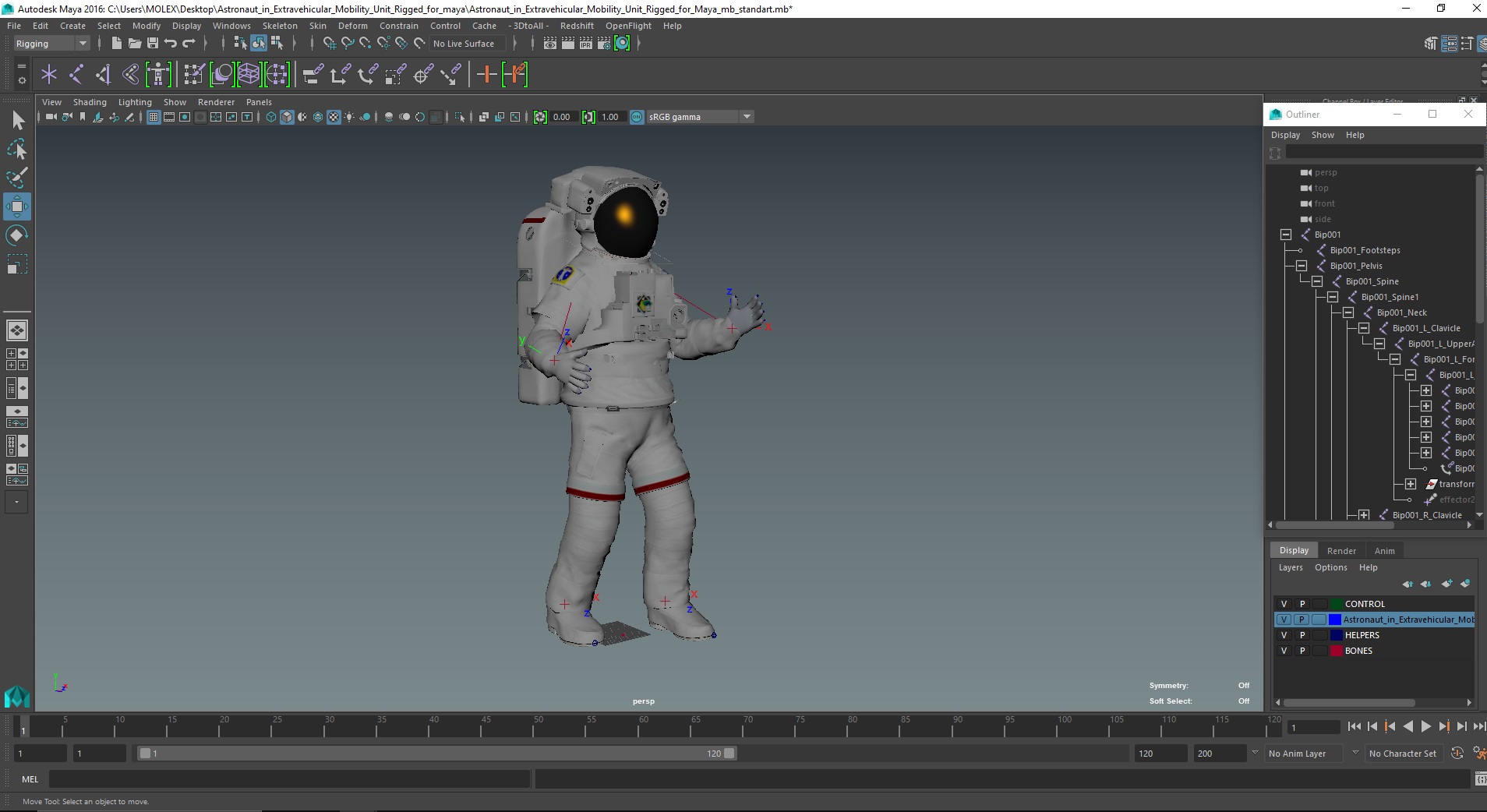Activate the Rotate tool in toolbox

pos(17,235)
